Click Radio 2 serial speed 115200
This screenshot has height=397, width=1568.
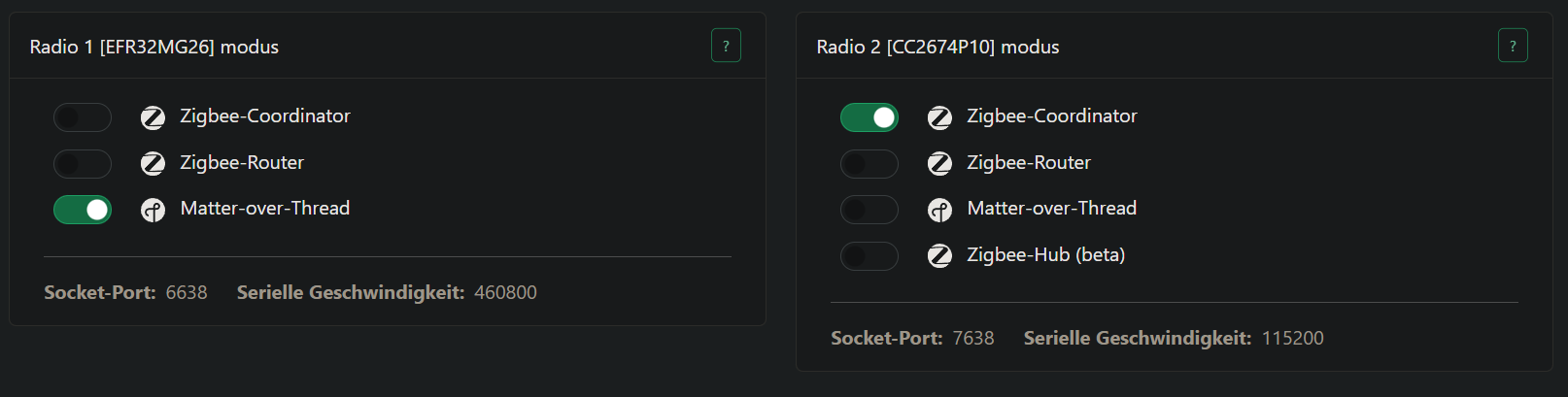(x=1292, y=338)
